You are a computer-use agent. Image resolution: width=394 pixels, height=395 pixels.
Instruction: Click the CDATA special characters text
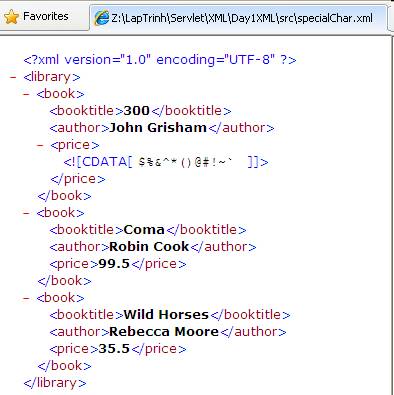[185, 162]
